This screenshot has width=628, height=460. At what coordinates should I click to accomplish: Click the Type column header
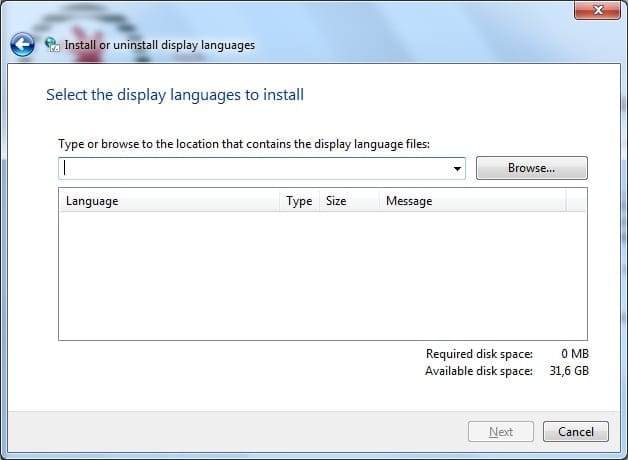[299, 201]
